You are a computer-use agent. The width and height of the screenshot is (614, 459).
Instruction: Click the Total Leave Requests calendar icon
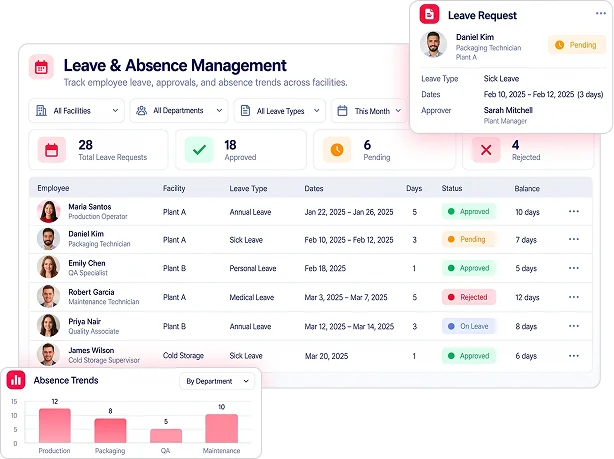52,150
